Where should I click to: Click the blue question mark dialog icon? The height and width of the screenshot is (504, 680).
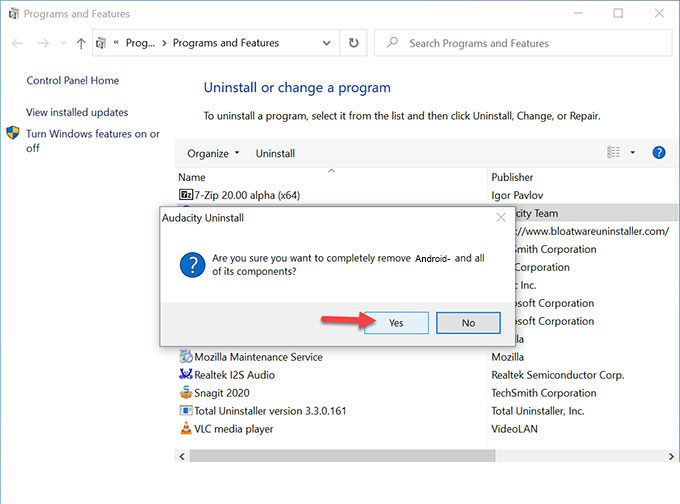[x=192, y=265]
